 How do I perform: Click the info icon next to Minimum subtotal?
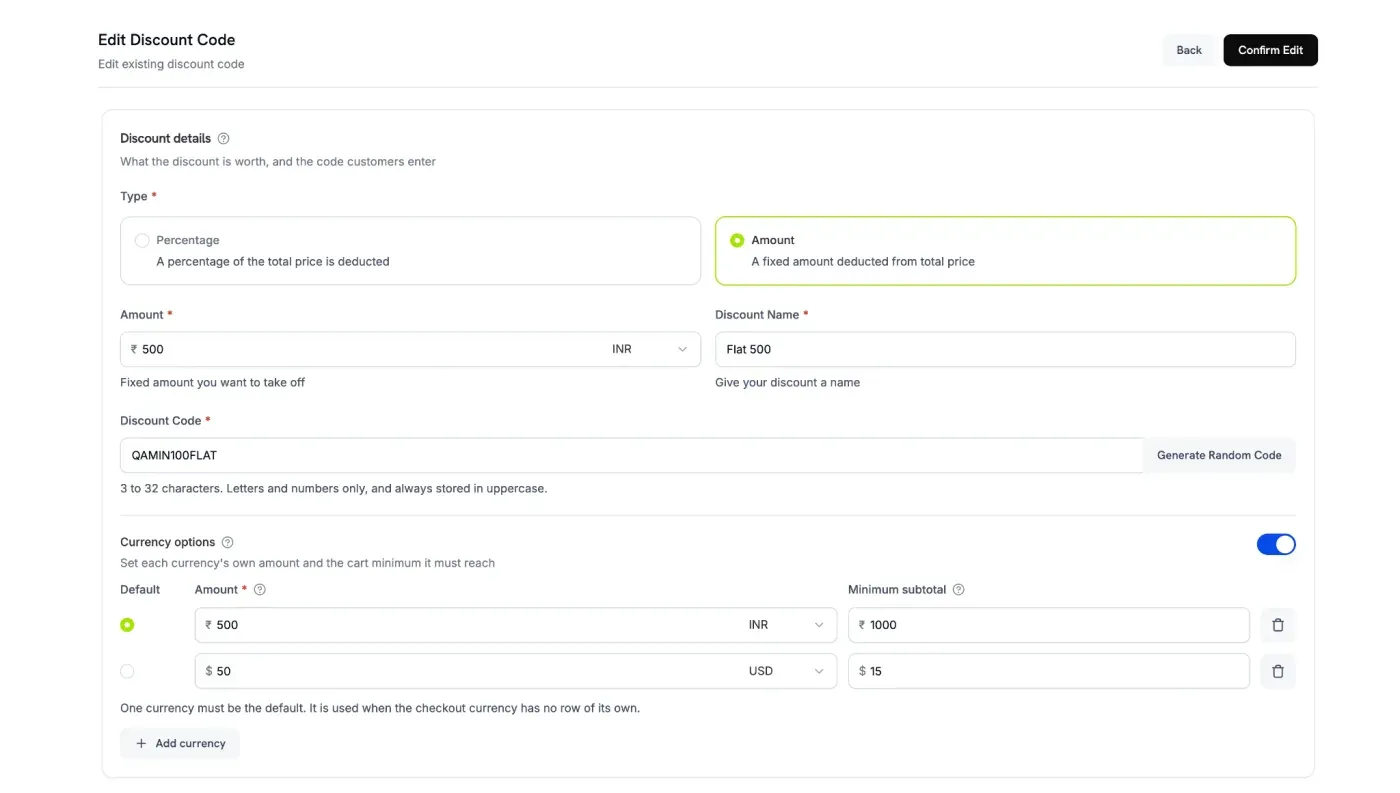958,590
